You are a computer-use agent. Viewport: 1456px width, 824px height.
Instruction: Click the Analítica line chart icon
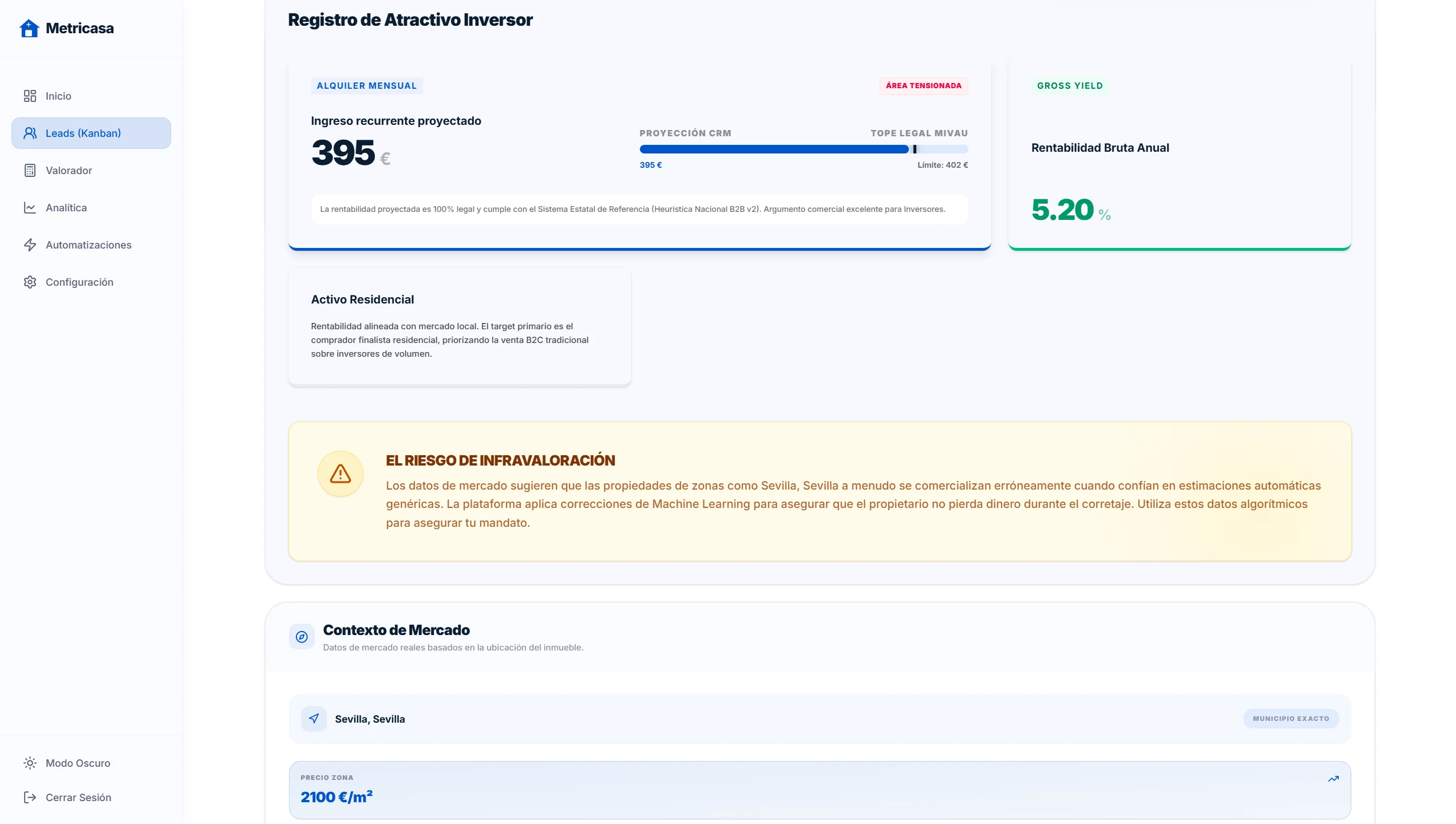tap(30, 207)
